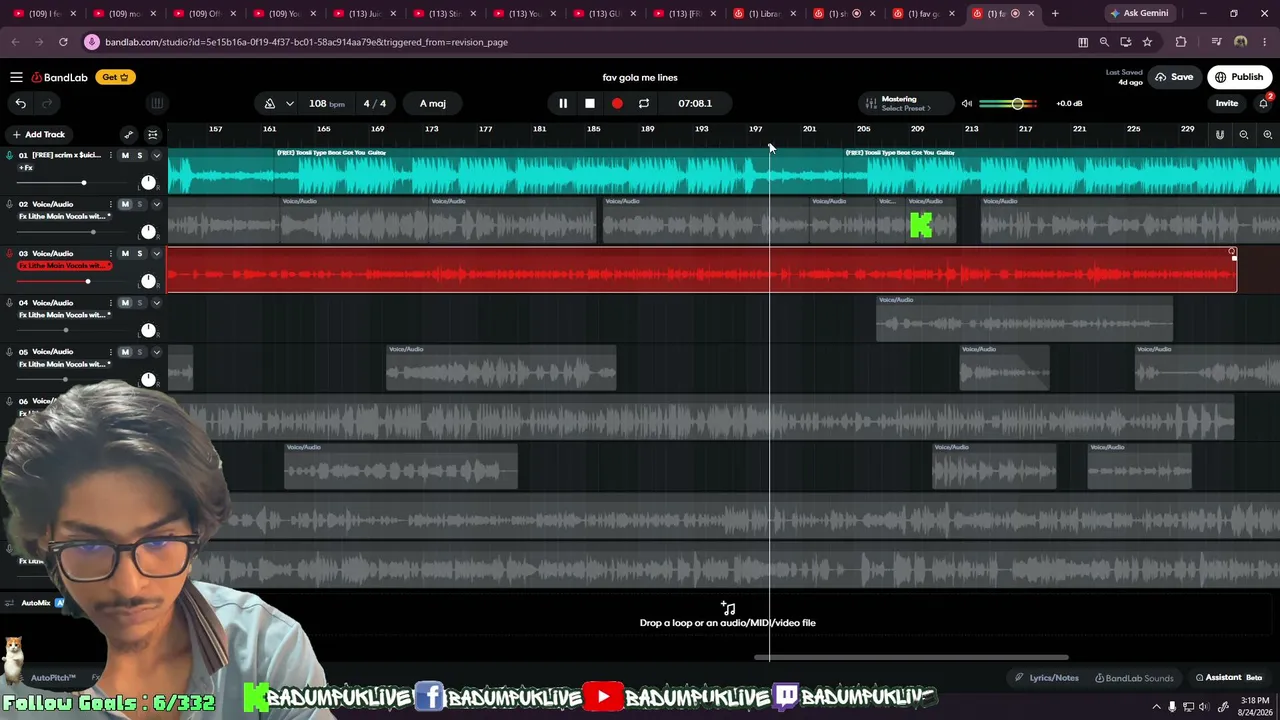The image size is (1280, 720).
Task: Save the project
Action: coord(1174,77)
